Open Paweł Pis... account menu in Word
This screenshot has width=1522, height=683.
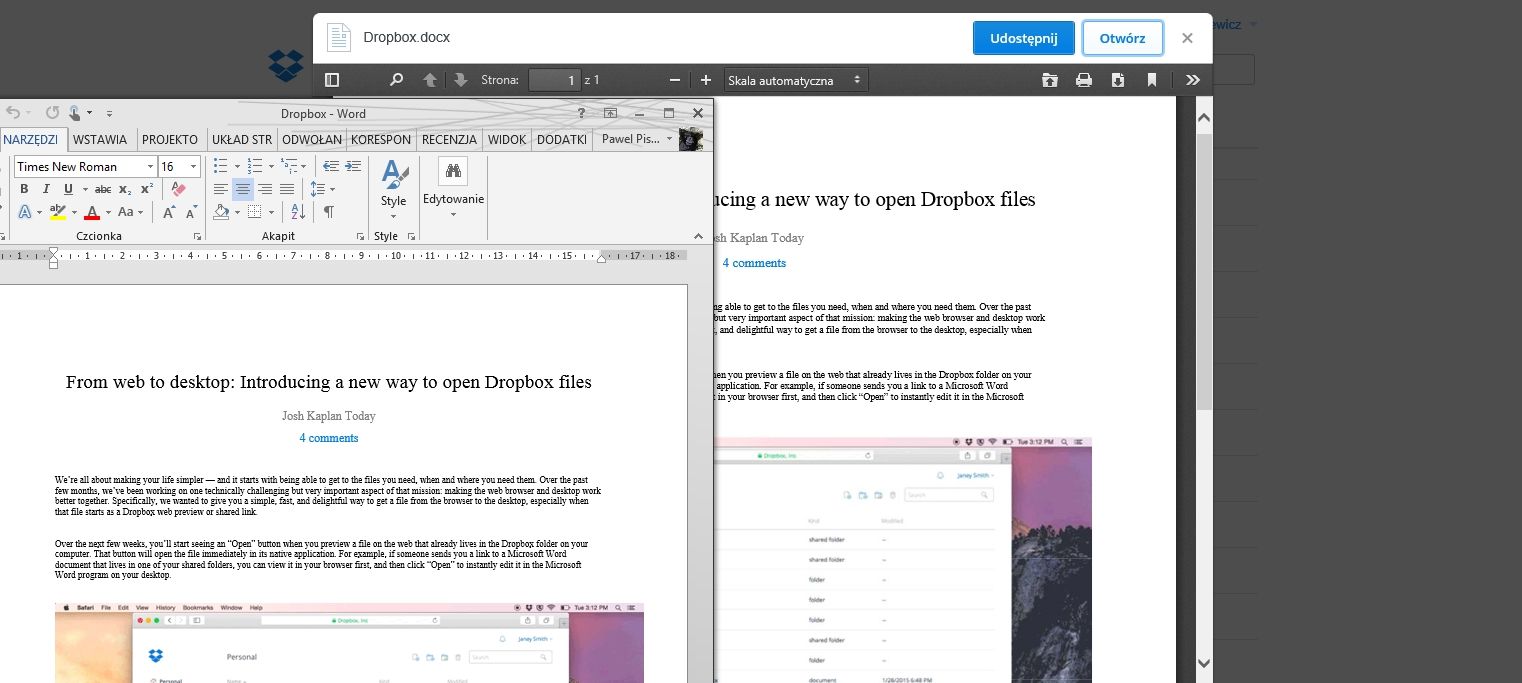[x=639, y=140]
